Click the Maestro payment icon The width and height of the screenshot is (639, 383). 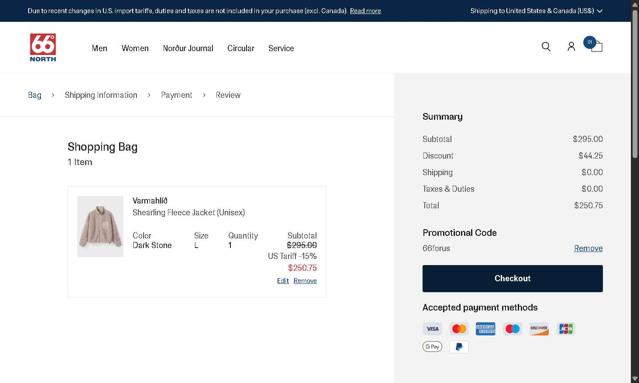pyautogui.click(x=512, y=329)
